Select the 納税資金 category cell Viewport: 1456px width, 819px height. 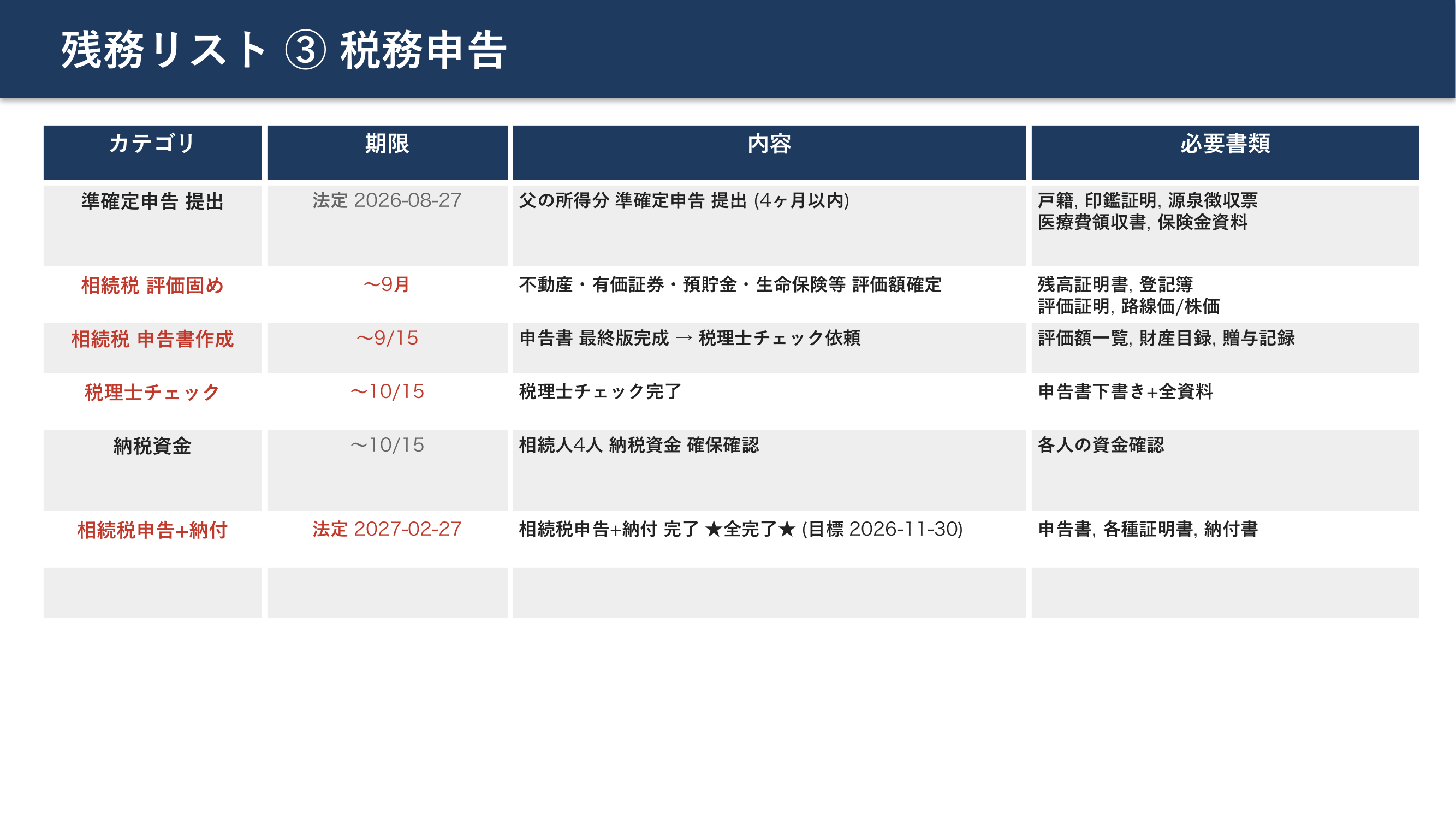152,446
